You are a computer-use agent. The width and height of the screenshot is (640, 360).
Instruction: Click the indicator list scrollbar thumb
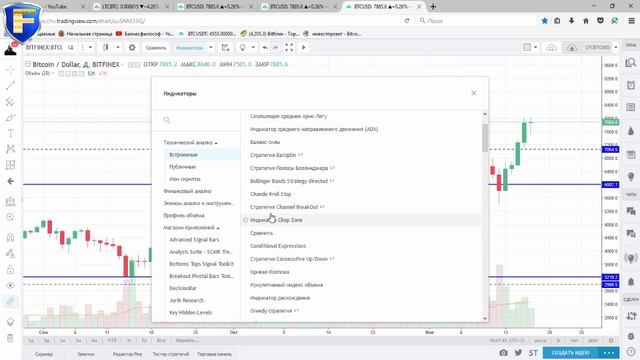[x=485, y=138]
